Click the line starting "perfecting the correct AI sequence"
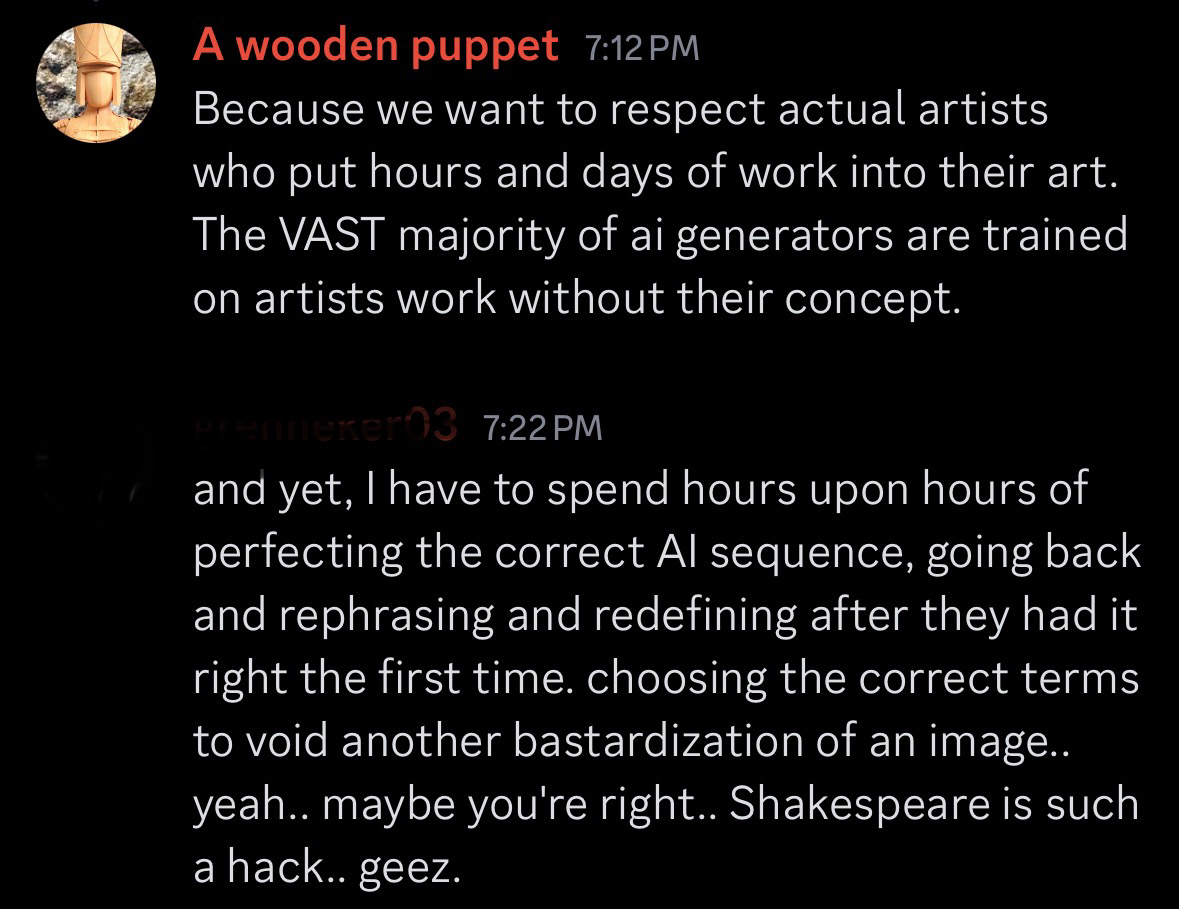 click(667, 552)
